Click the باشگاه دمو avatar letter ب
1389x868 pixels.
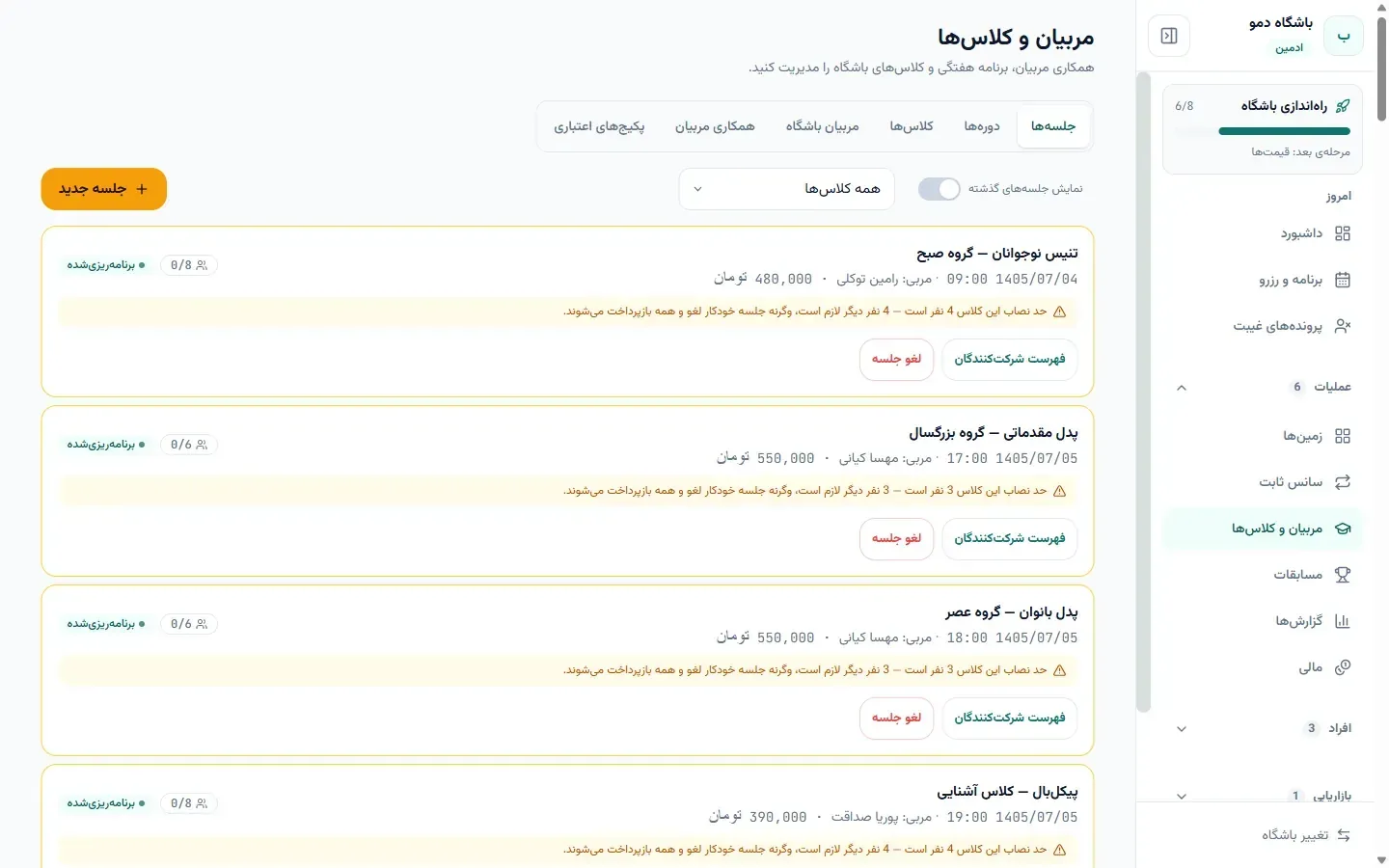point(1343,37)
